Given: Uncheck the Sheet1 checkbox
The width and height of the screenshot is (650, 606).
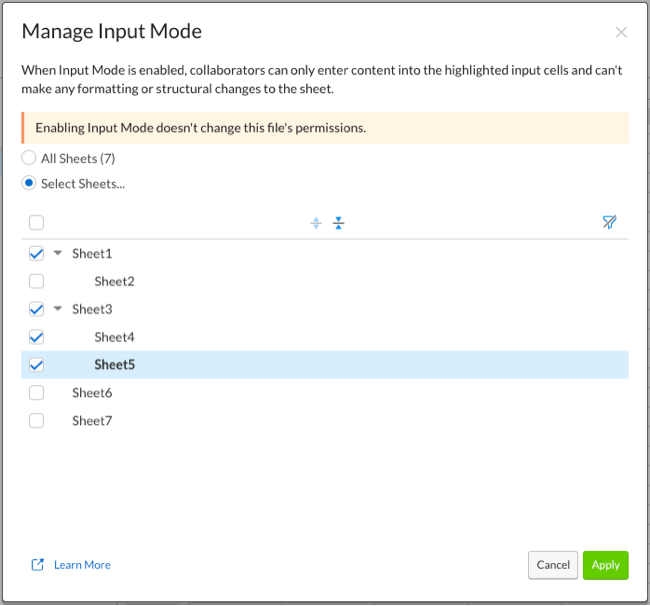Looking at the screenshot, I should coord(37,254).
